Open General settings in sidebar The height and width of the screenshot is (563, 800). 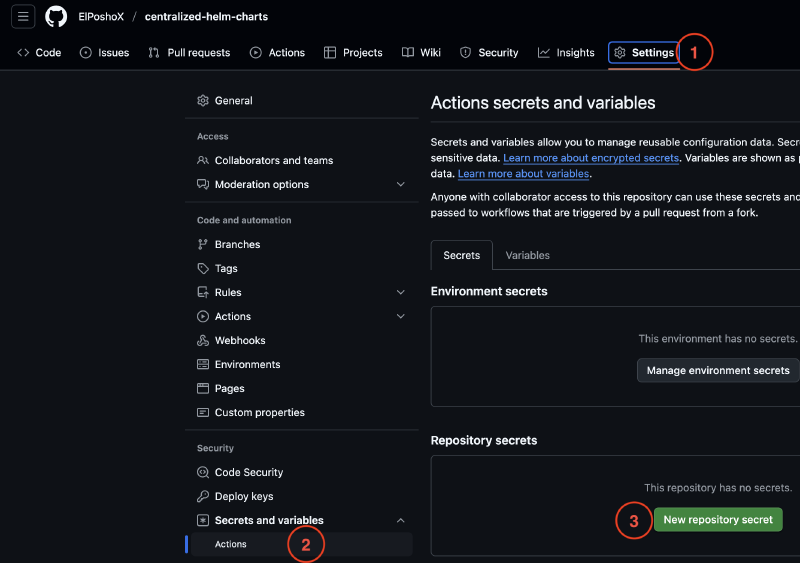point(302,101)
